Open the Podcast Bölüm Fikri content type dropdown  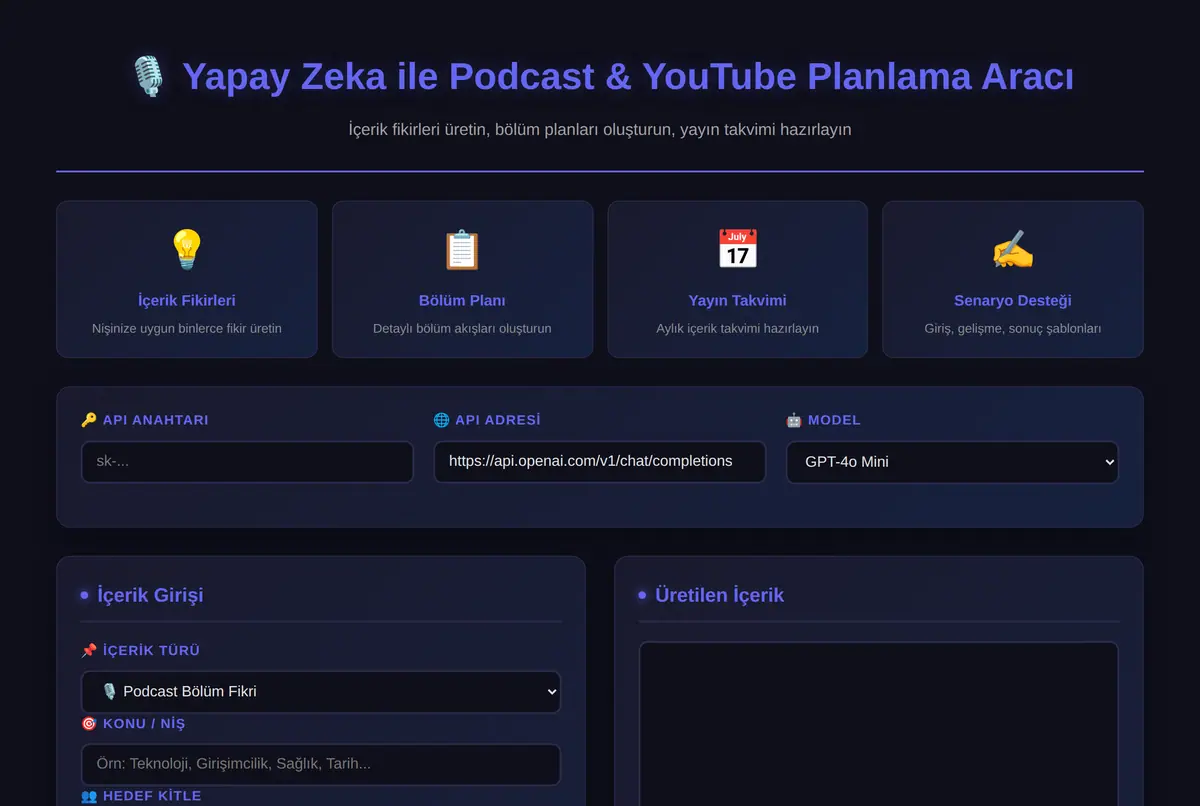(x=321, y=692)
